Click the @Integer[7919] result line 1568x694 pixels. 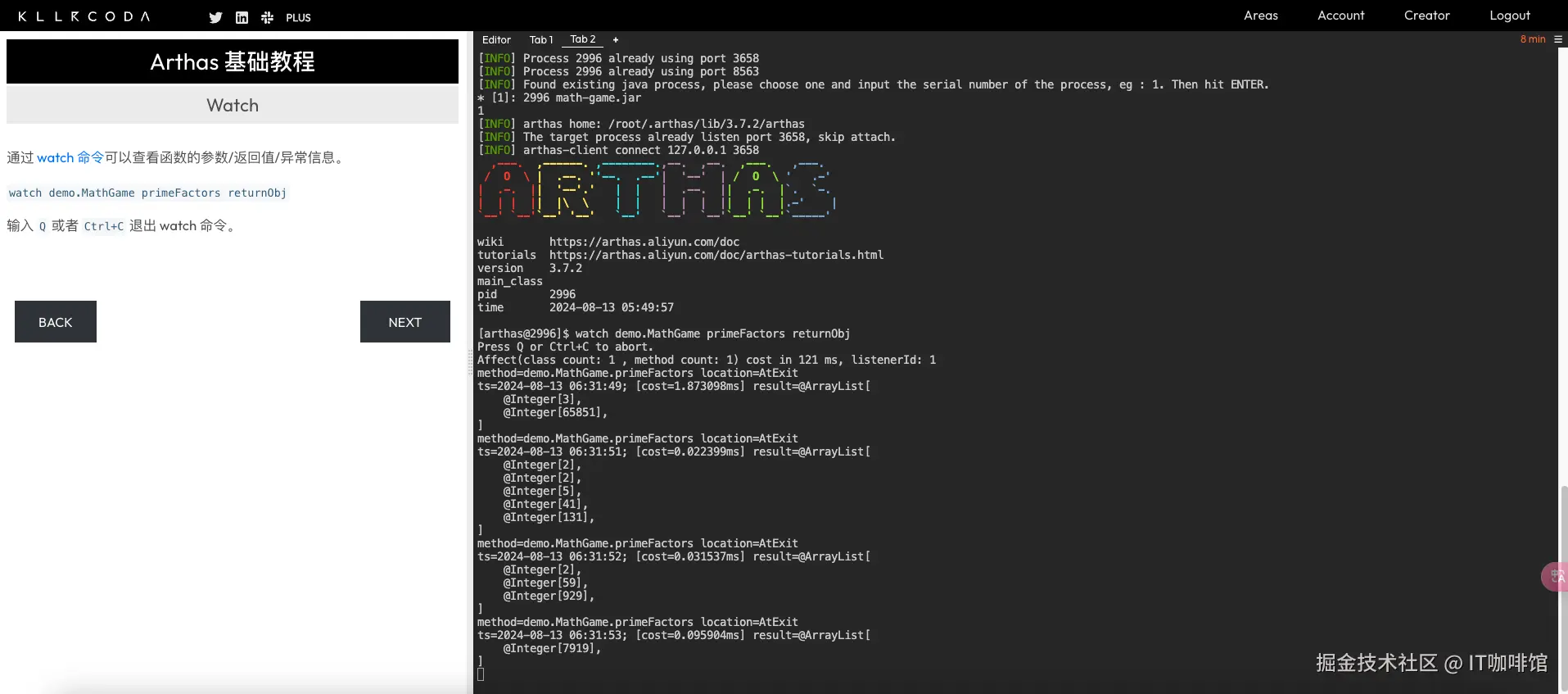(552, 648)
